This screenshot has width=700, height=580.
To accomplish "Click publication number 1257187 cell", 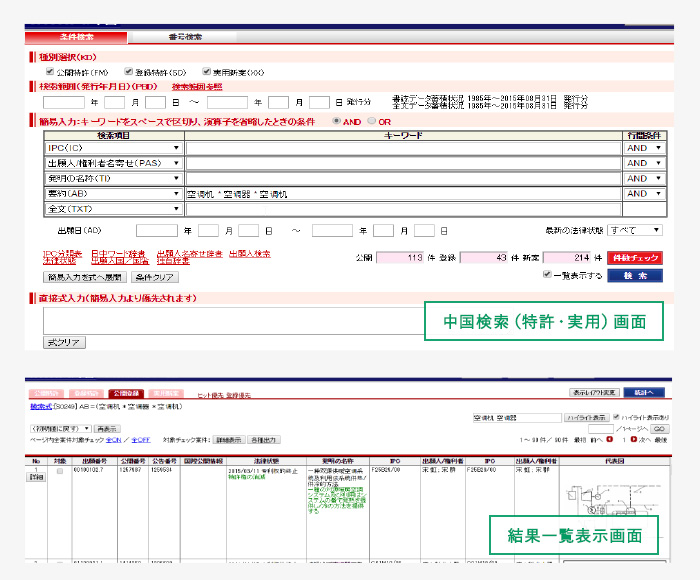I will (130, 470).
